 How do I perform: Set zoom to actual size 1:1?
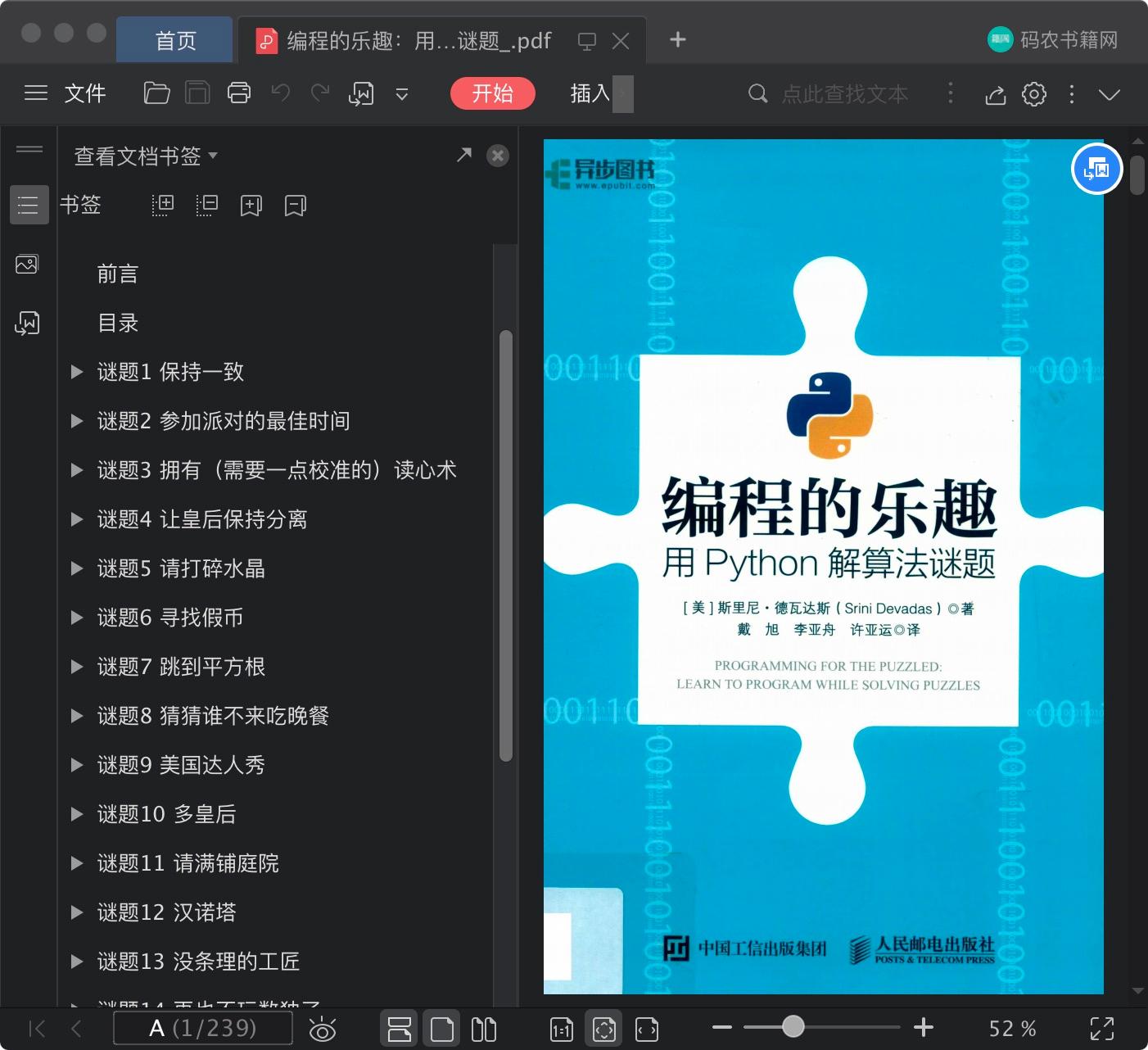coord(562,1030)
